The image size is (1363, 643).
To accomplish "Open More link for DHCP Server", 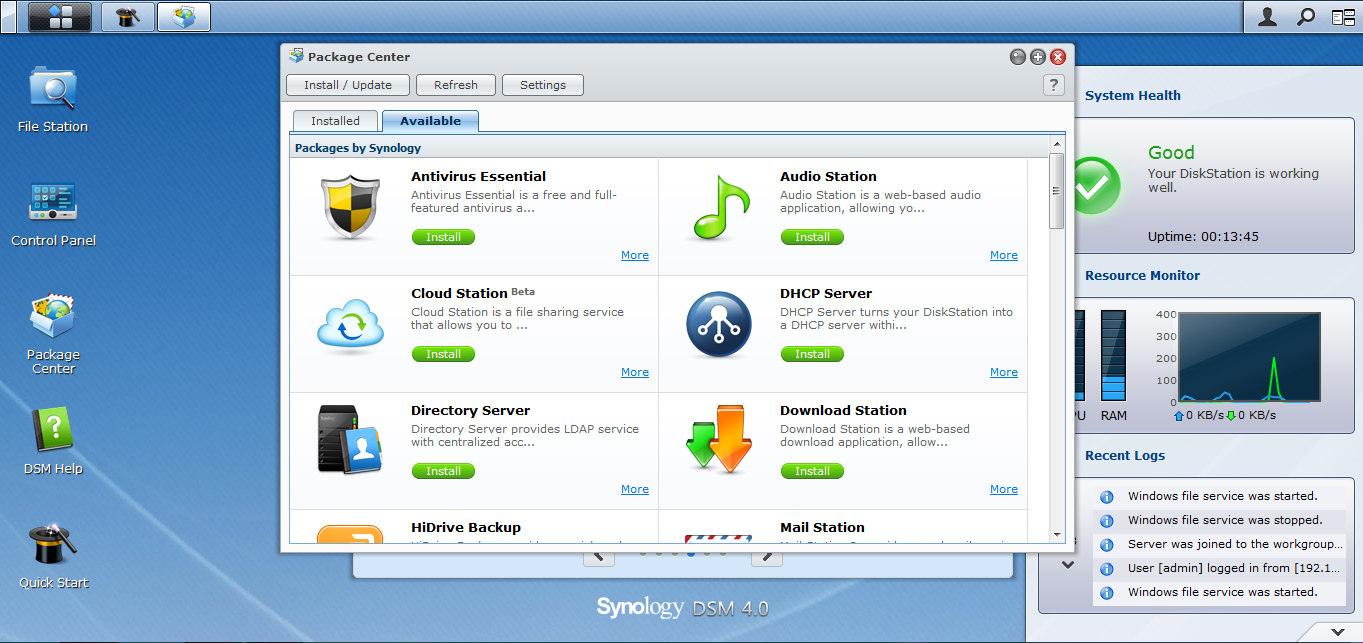I will tap(1004, 372).
